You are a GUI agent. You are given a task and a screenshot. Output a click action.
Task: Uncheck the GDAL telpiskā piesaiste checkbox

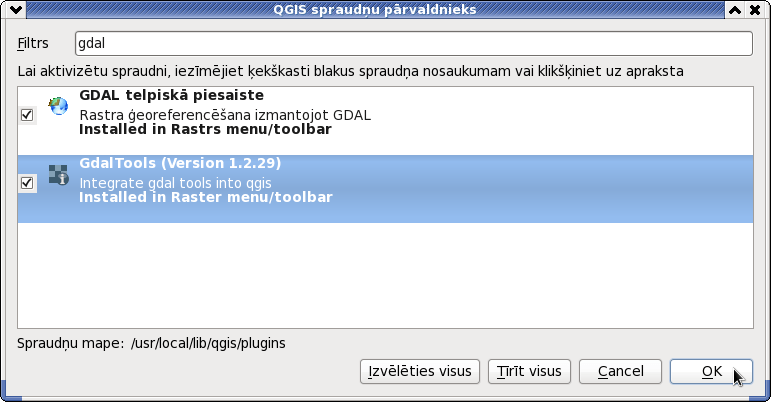coord(27,115)
